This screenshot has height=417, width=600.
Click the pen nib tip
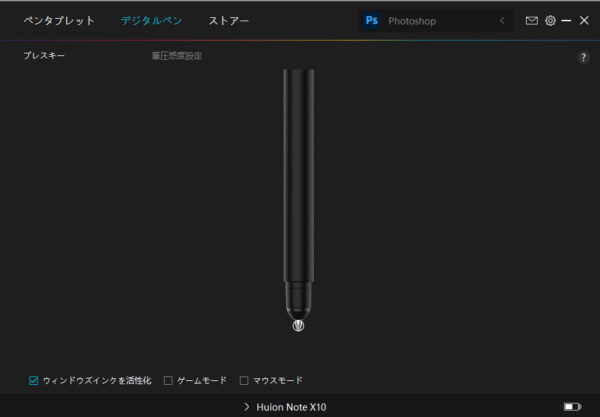pos(298,325)
